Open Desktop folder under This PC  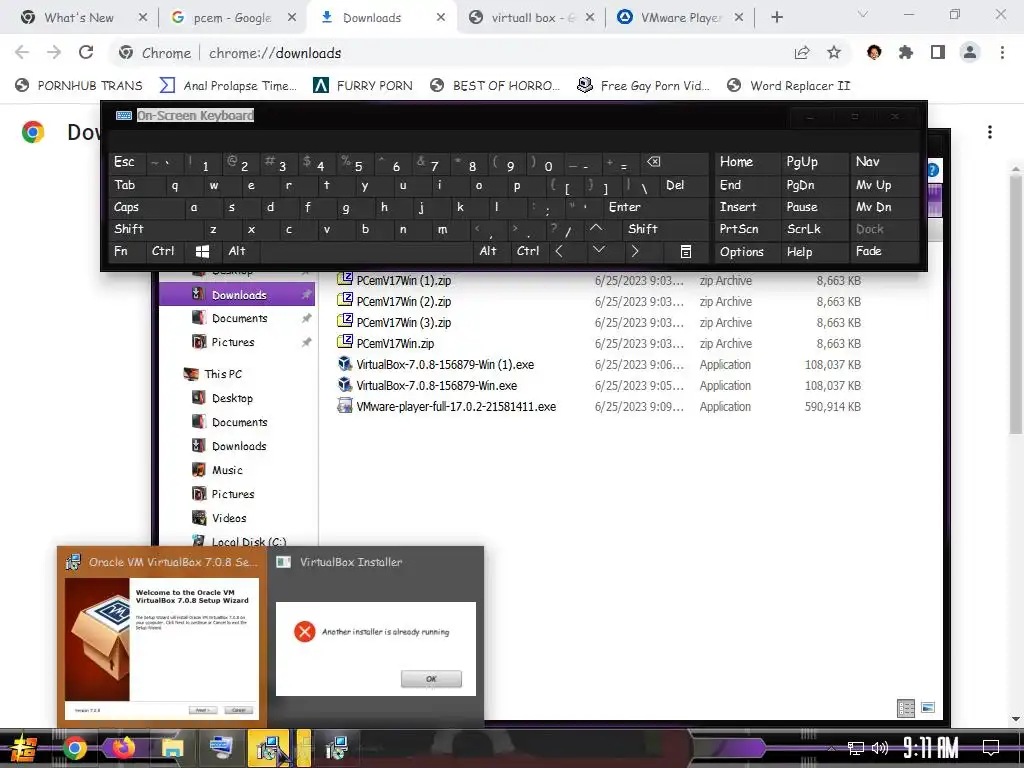231,398
